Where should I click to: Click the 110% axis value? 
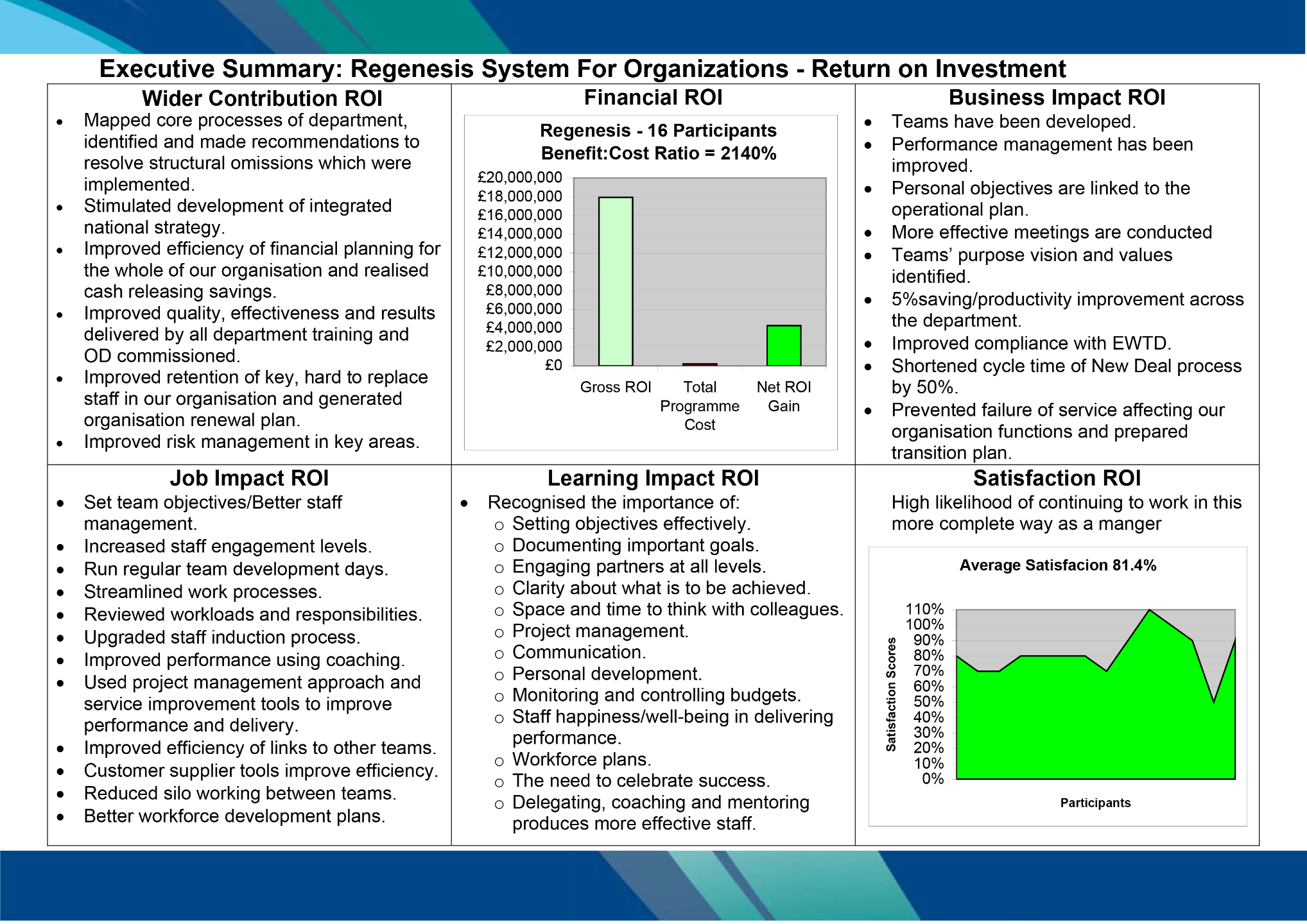pos(924,610)
